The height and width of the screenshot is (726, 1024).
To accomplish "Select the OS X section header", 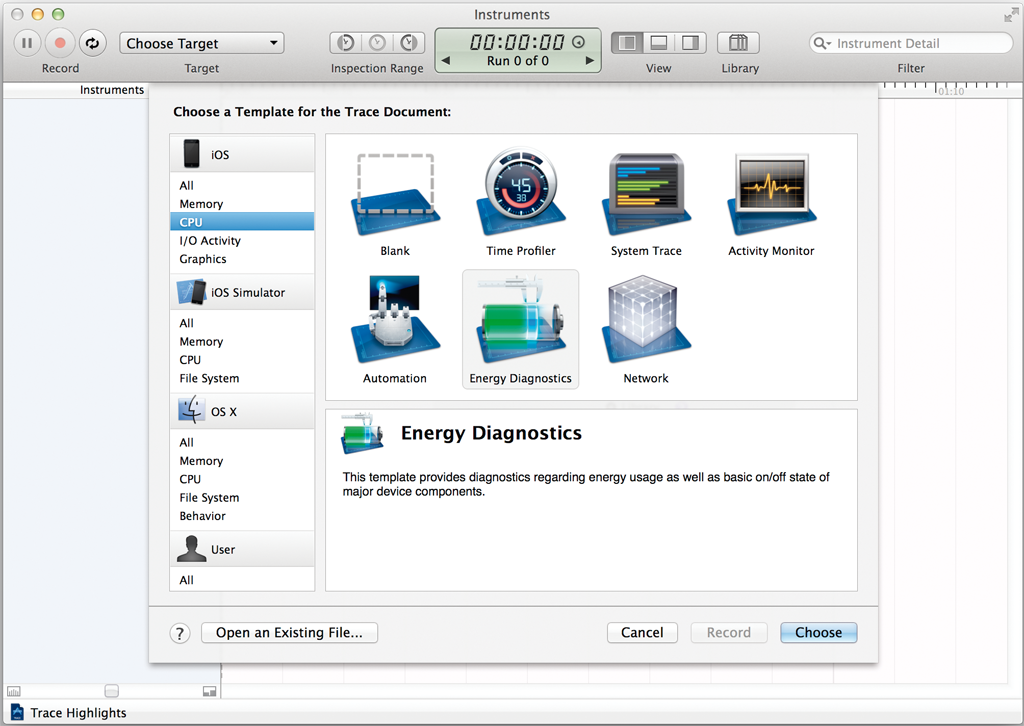I will pyautogui.click(x=242, y=411).
